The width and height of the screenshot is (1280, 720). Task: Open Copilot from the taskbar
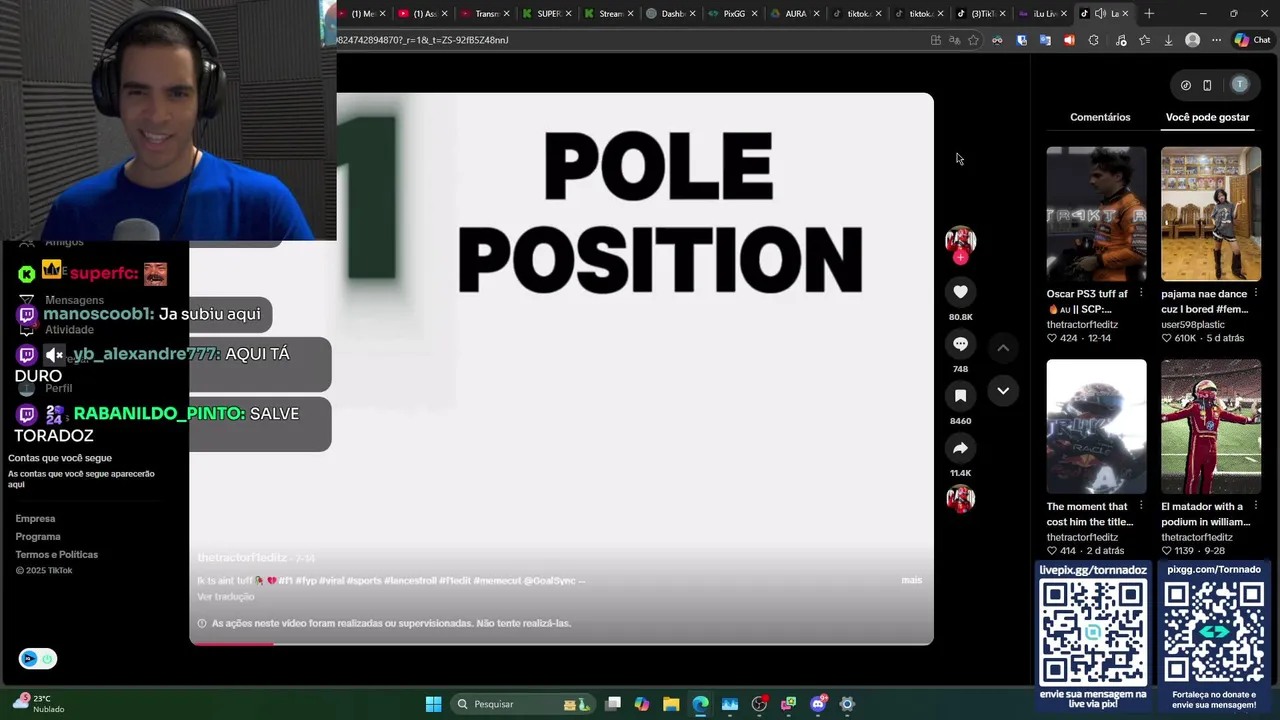(642, 704)
